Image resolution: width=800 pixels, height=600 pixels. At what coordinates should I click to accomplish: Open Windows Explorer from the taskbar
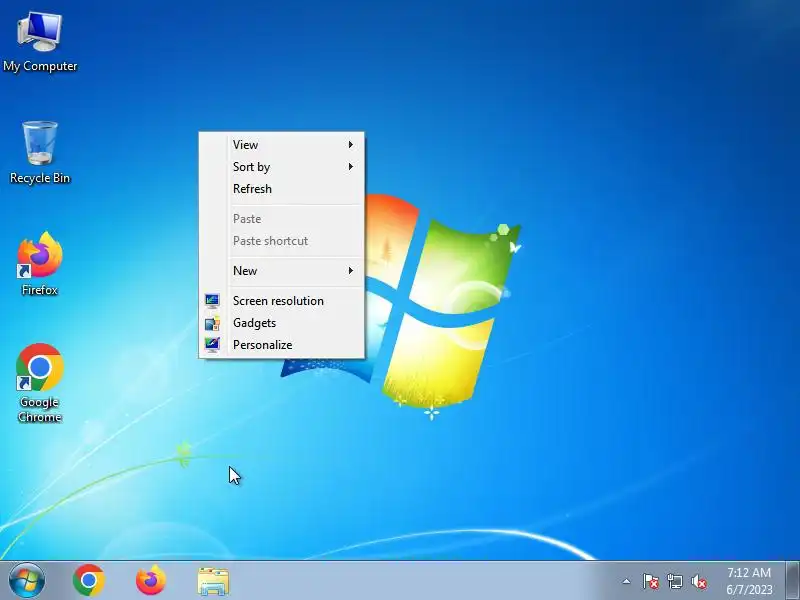click(213, 581)
